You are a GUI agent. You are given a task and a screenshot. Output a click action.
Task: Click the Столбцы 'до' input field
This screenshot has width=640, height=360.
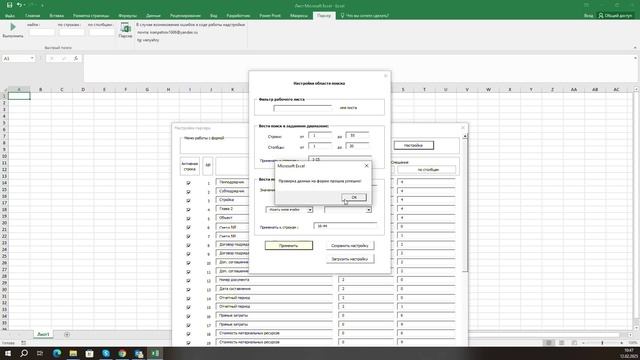click(357, 146)
